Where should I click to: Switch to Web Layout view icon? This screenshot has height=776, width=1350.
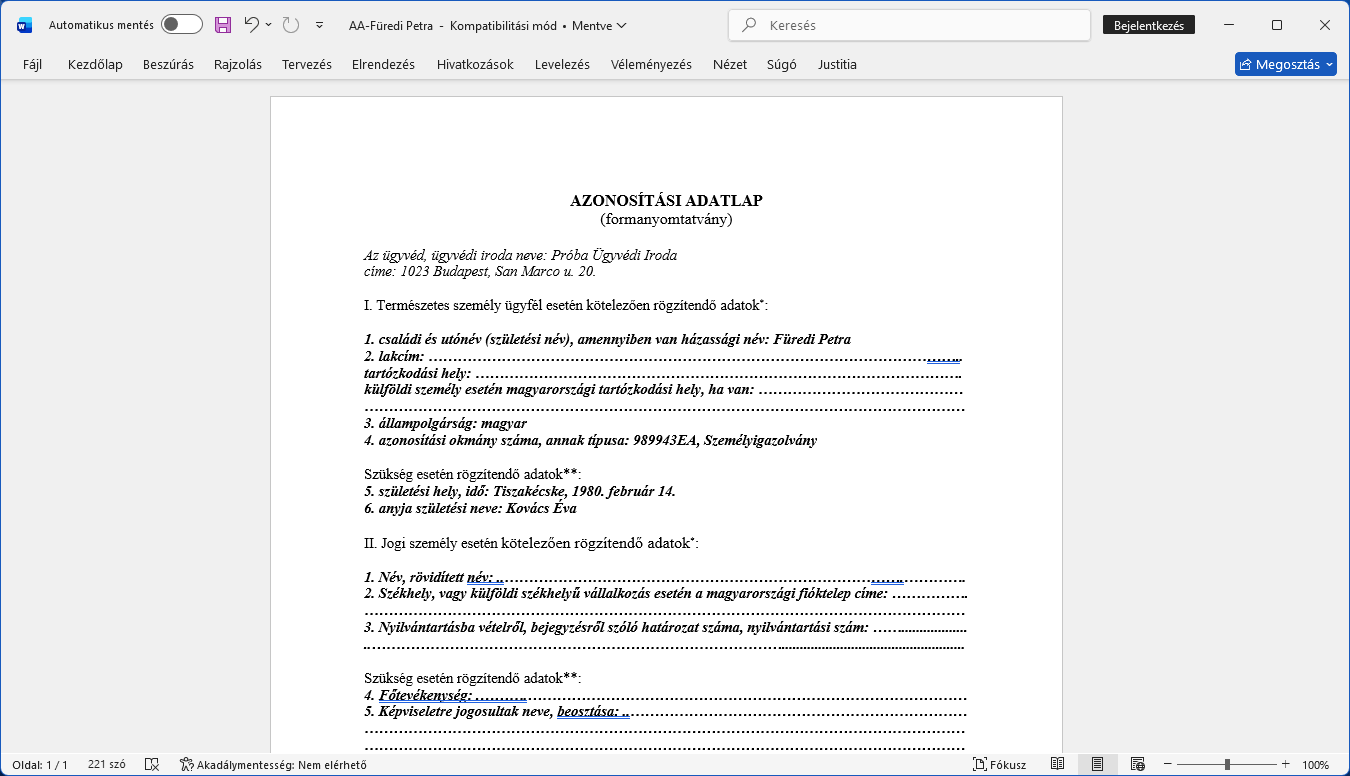(1137, 765)
